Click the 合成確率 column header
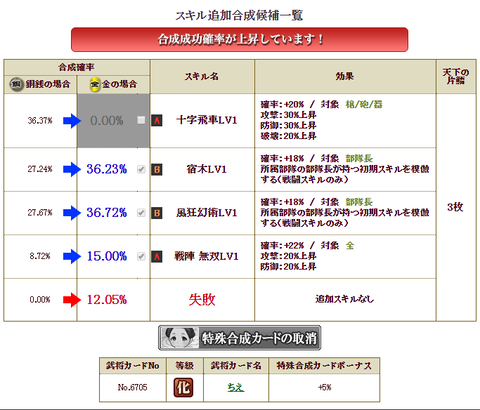Image resolution: width=480 pixels, height=410 pixels. (x=76, y=67)
